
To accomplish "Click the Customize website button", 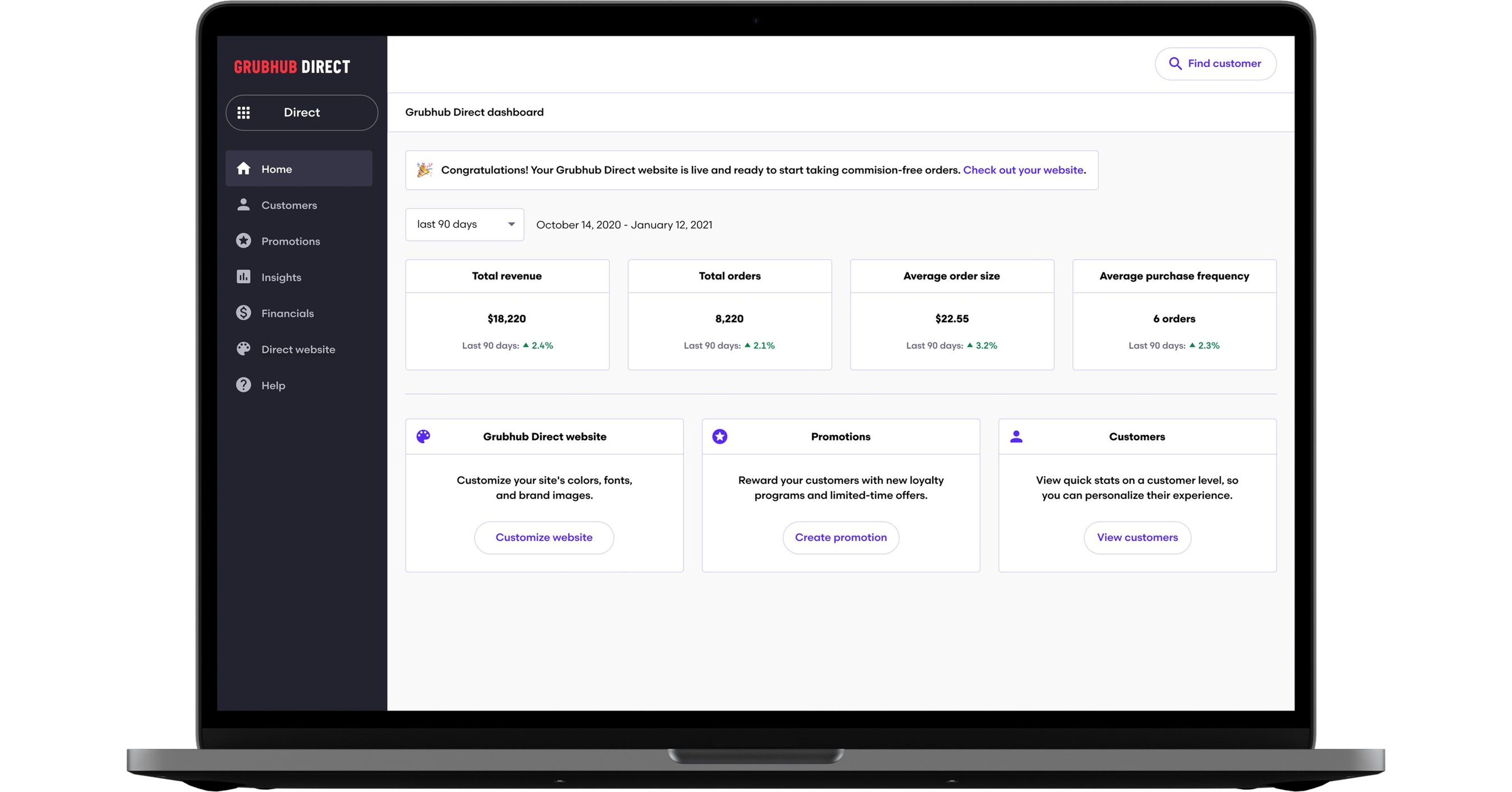I will (x=544, y=537).
